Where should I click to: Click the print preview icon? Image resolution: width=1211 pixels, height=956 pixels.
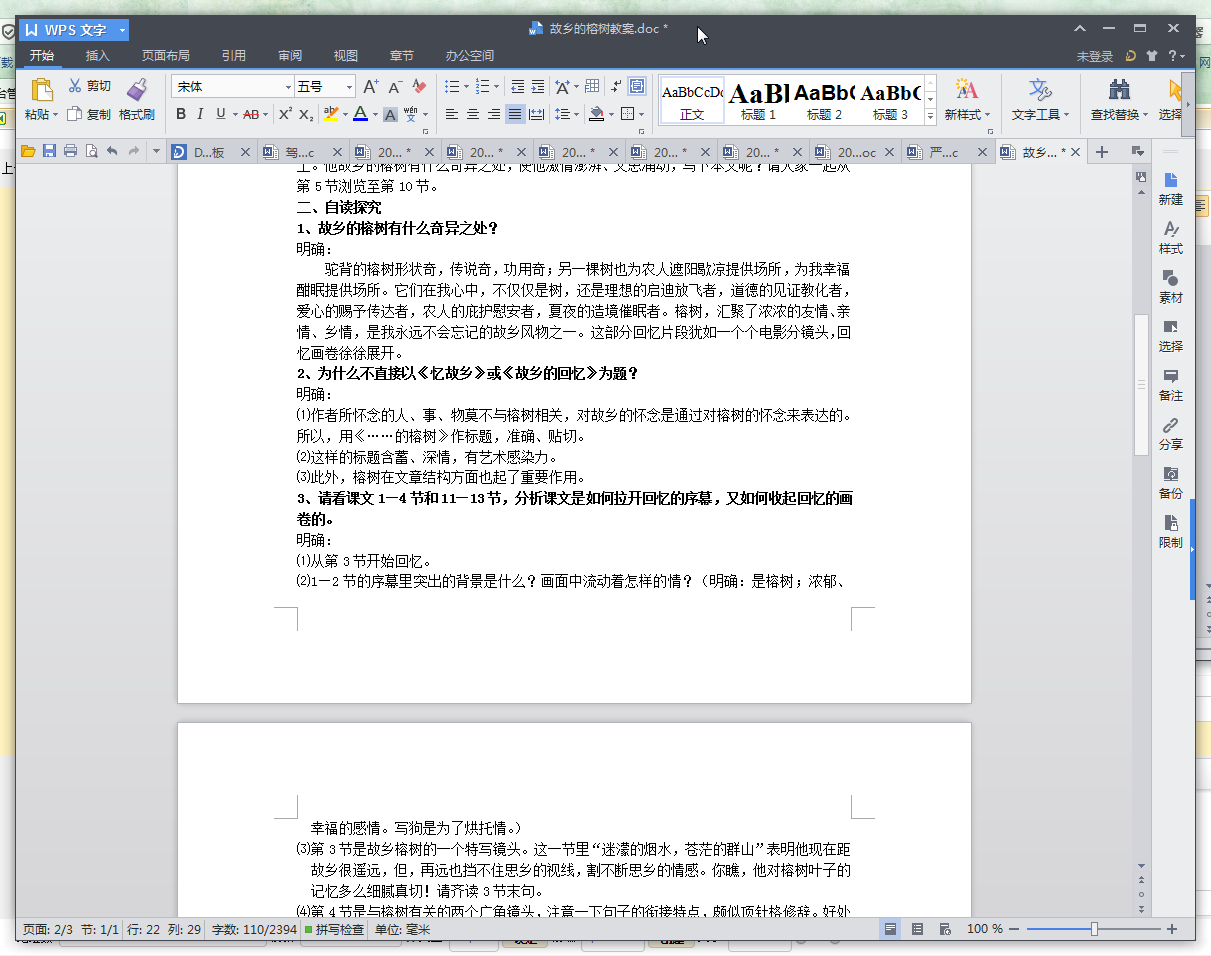(x=91, y=152)
